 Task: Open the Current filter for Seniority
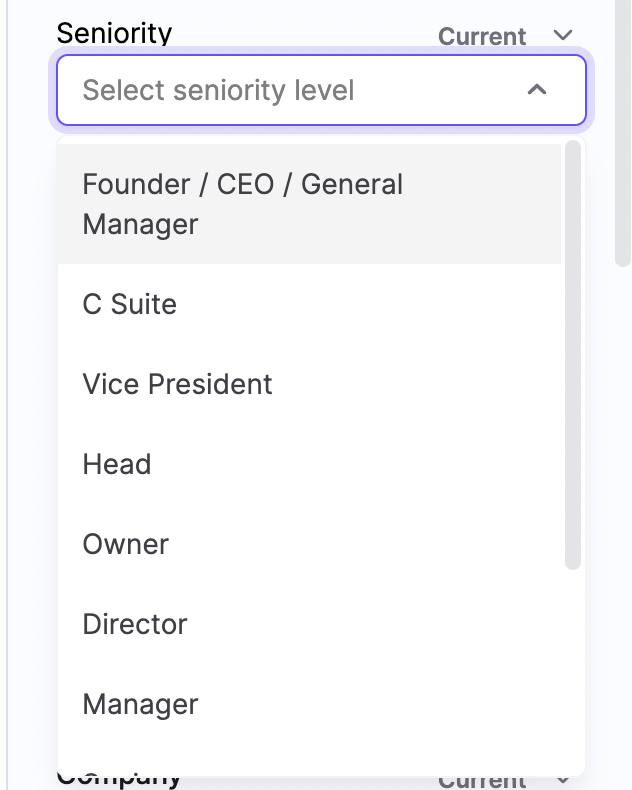point(482,36)
